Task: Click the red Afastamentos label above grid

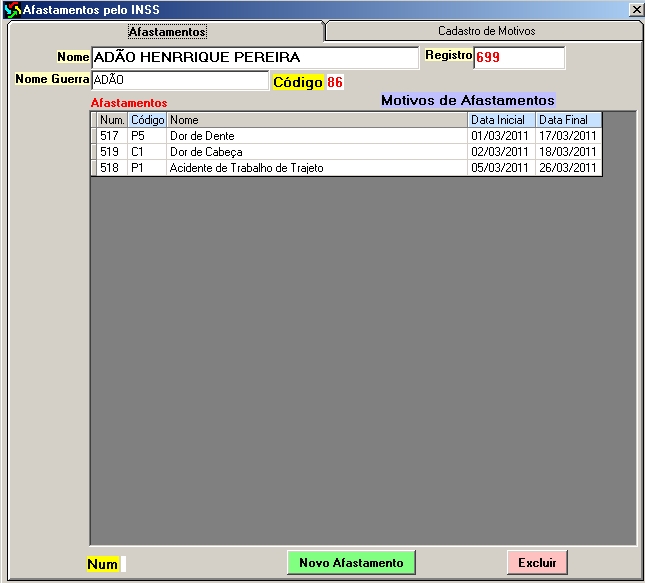Action: [x=129, y=103]
